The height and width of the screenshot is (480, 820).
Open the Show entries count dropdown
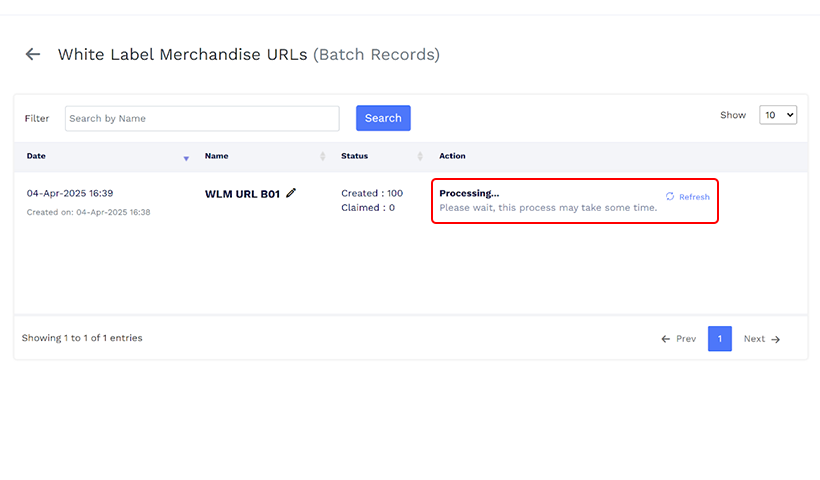pos(778,115)
